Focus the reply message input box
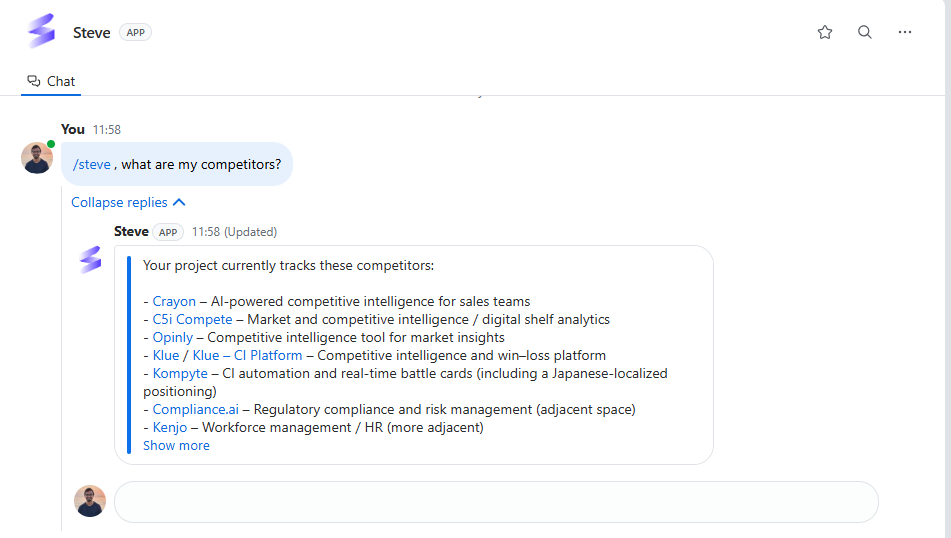This screenshot has width=951, height=538. (496, 502)
